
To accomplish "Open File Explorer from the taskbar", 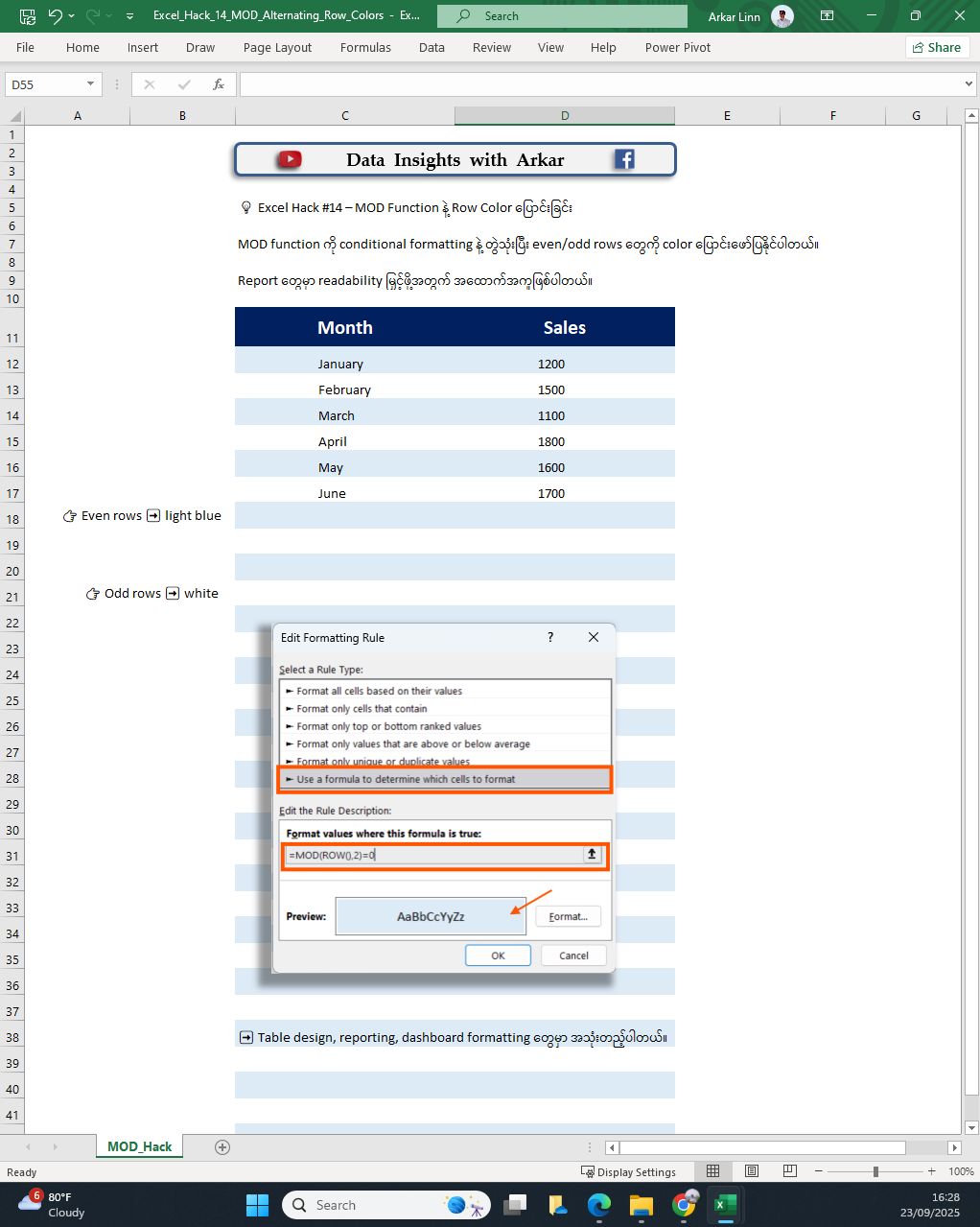I will 641,1205.
